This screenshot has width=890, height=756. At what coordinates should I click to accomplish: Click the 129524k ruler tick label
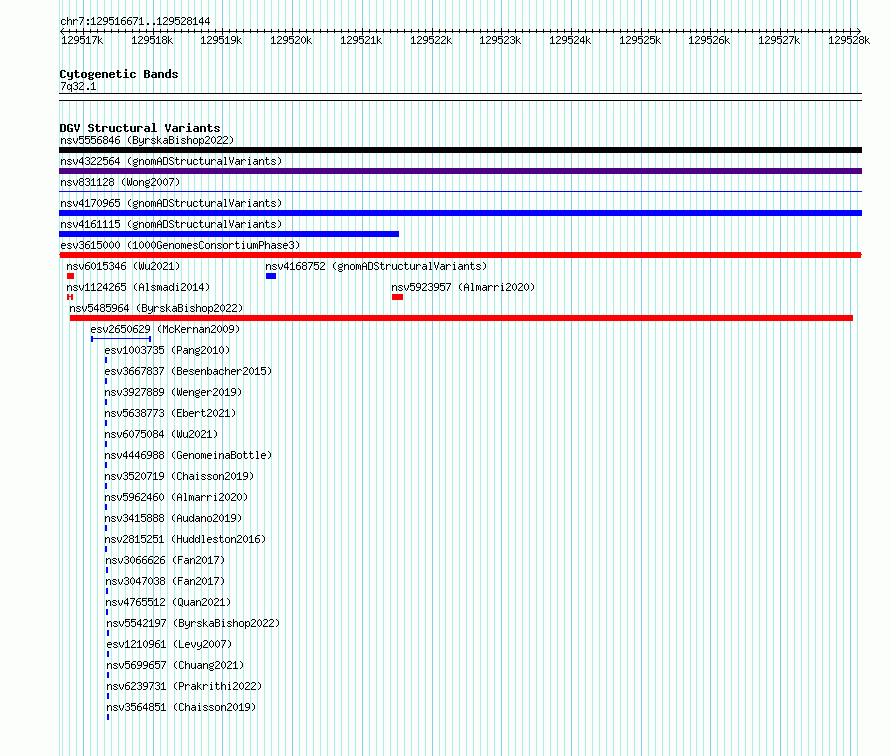point(570,40)
